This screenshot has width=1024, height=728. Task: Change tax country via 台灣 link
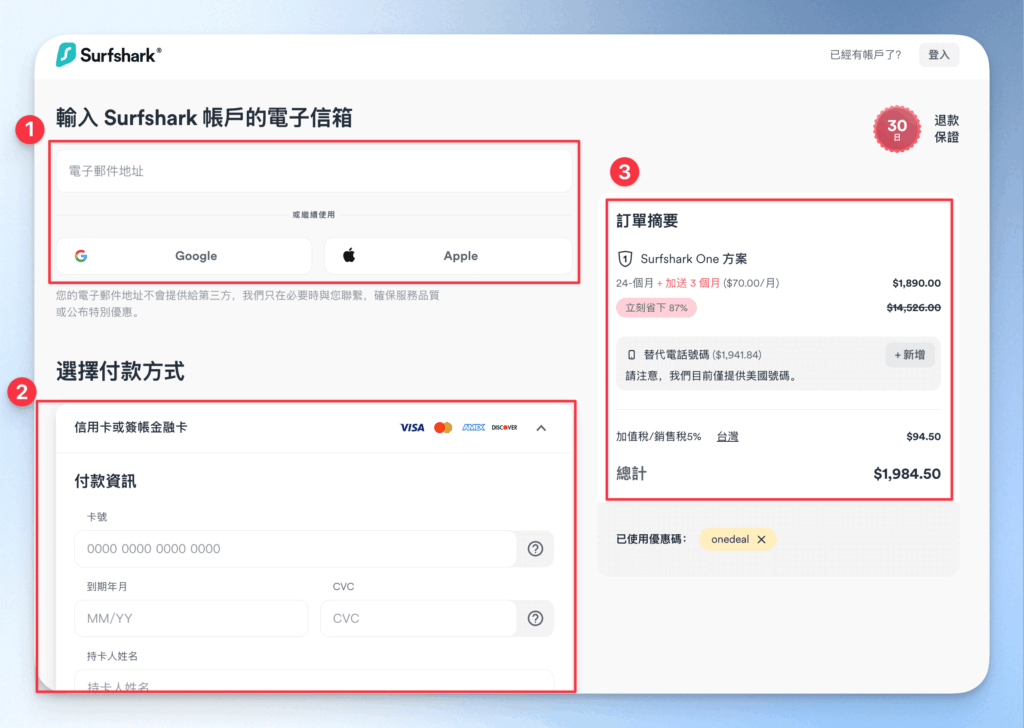tap(728, 437)
